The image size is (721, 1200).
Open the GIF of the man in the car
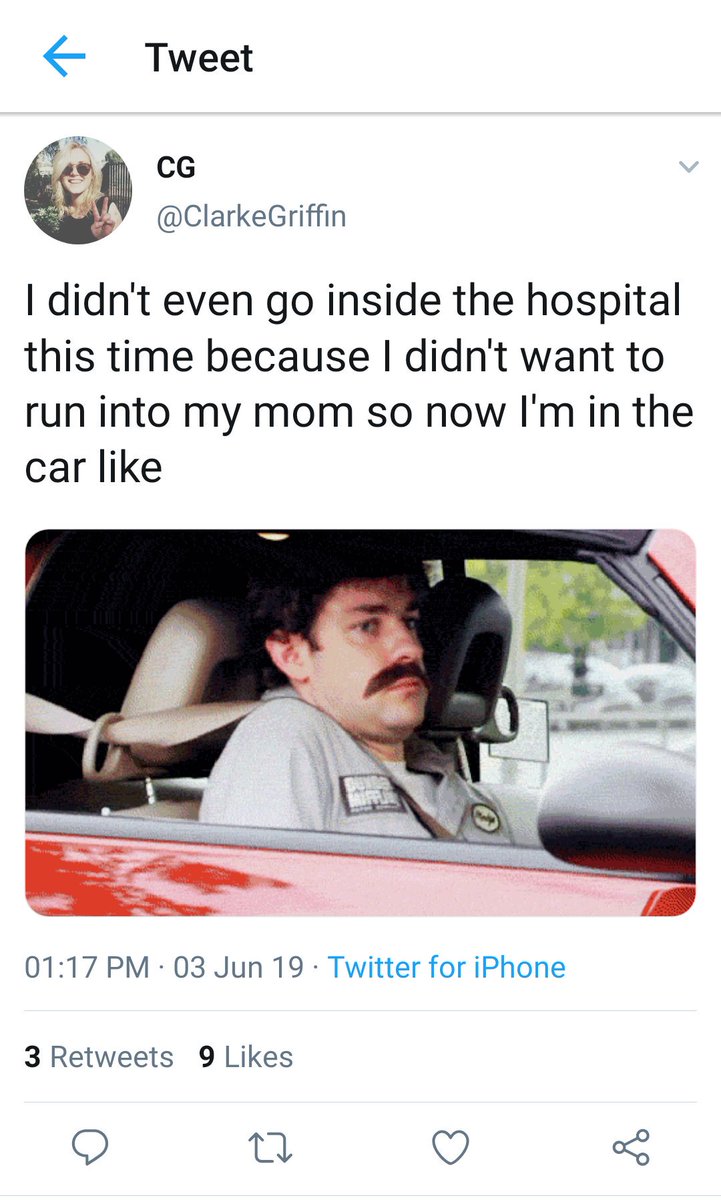click(x=360, y=722)
